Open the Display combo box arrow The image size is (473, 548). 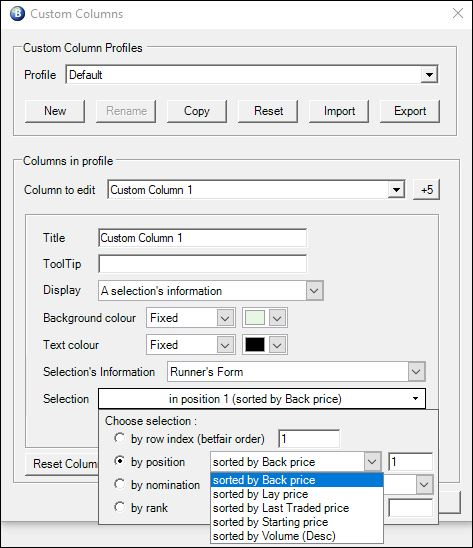314,290
